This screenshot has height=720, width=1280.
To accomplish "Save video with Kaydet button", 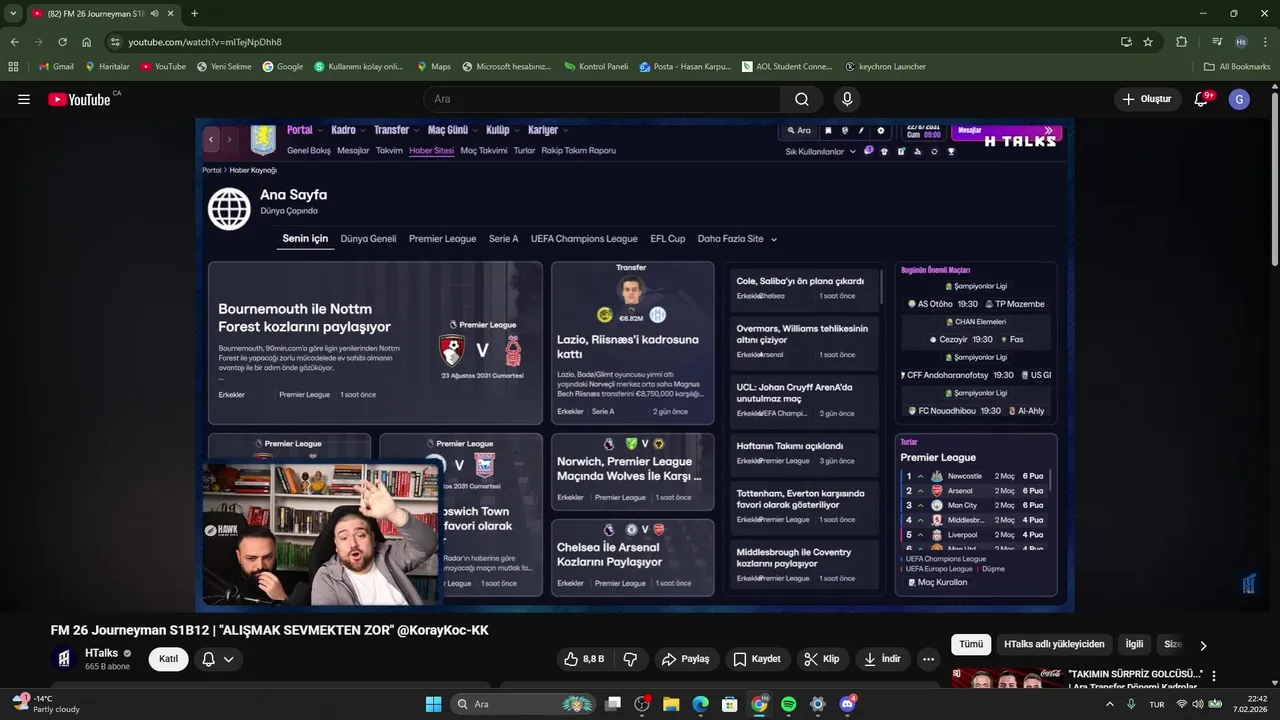I will click(757, 659).
